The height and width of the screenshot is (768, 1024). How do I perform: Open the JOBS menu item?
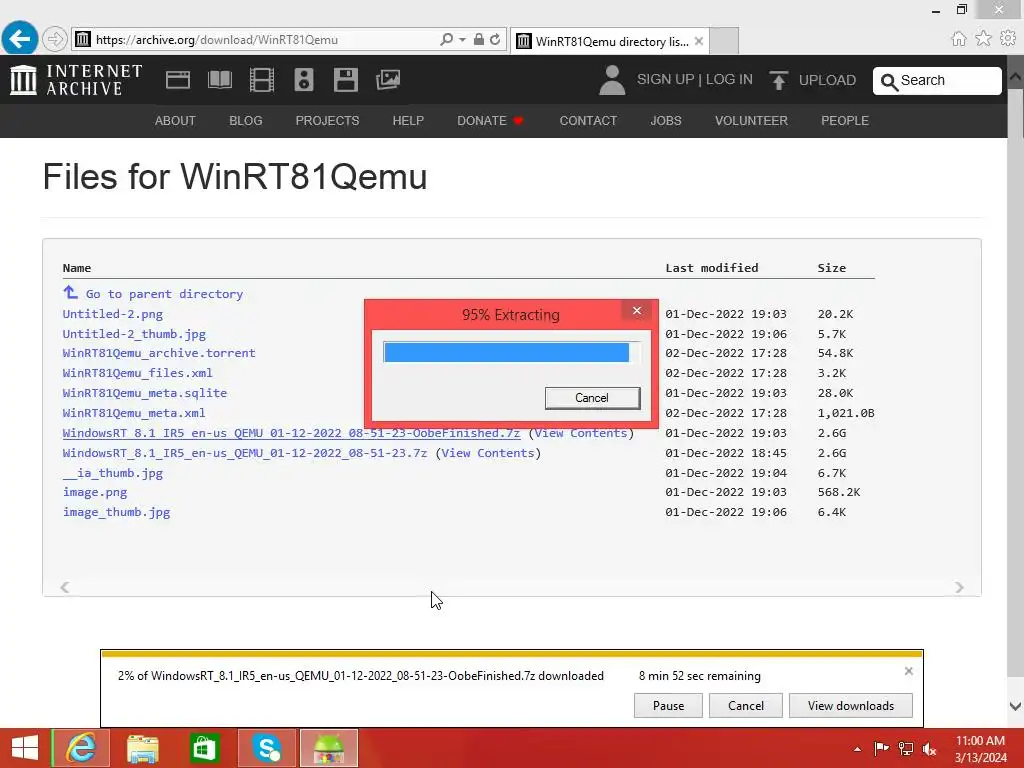[x=665, y=121]
